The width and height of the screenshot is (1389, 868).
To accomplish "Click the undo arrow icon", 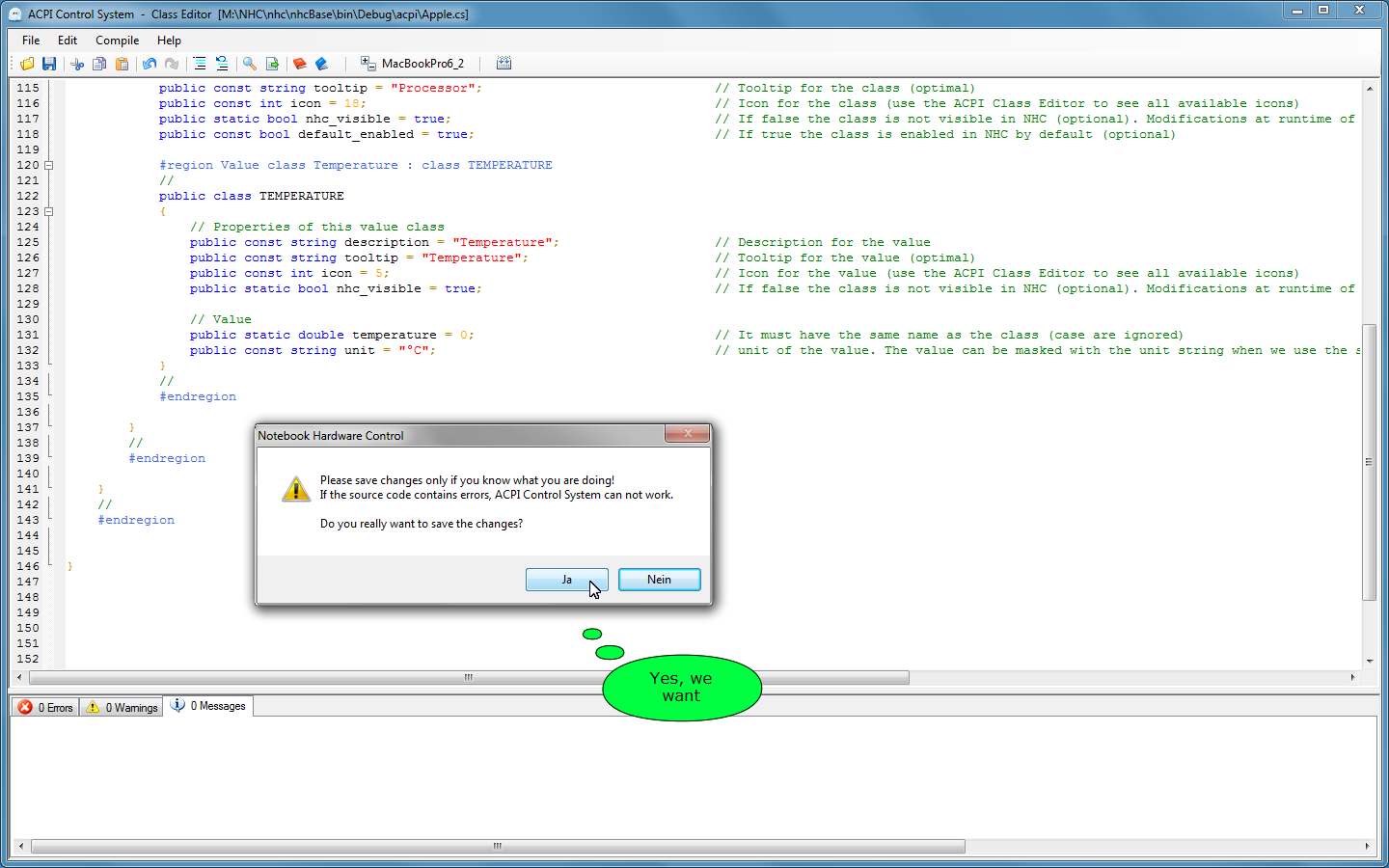I will [x=150, y=64].
